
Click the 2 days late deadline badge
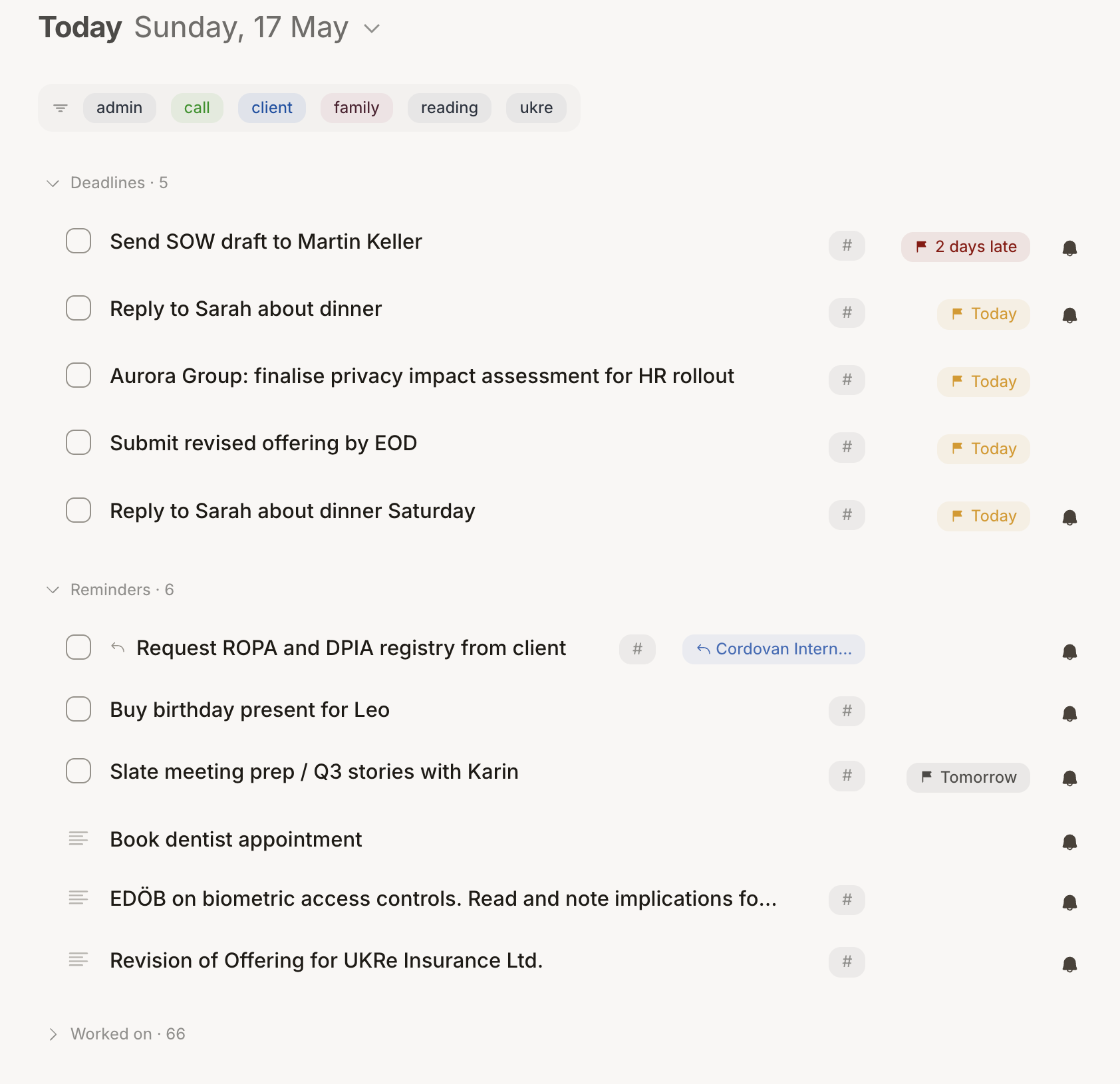pyautogui.click(x=966, y=247)
